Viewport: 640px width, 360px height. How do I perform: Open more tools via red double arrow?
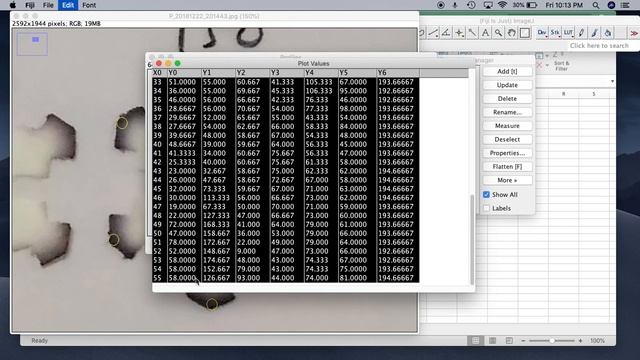point(634,33)
